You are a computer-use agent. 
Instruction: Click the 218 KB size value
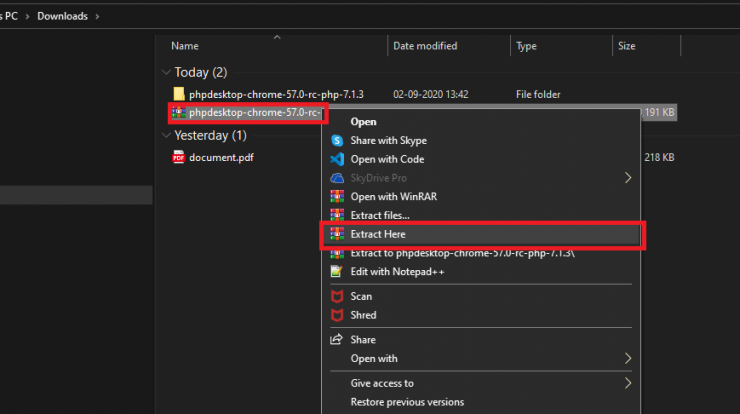pyautogui.click(x=659, y=157)
